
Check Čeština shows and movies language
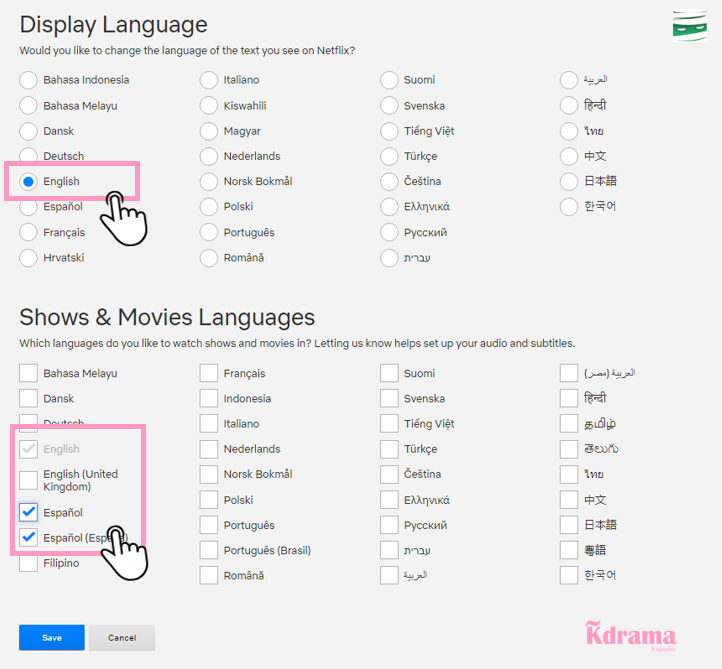(389, 474)
